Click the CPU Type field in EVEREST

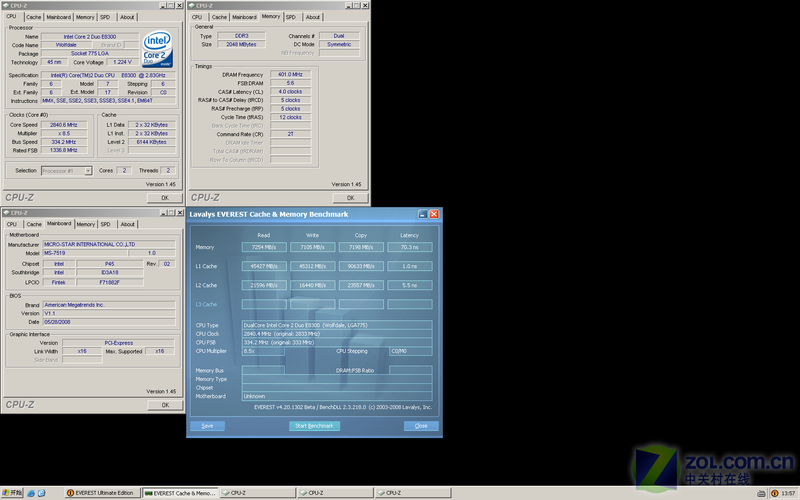[337, 325]
